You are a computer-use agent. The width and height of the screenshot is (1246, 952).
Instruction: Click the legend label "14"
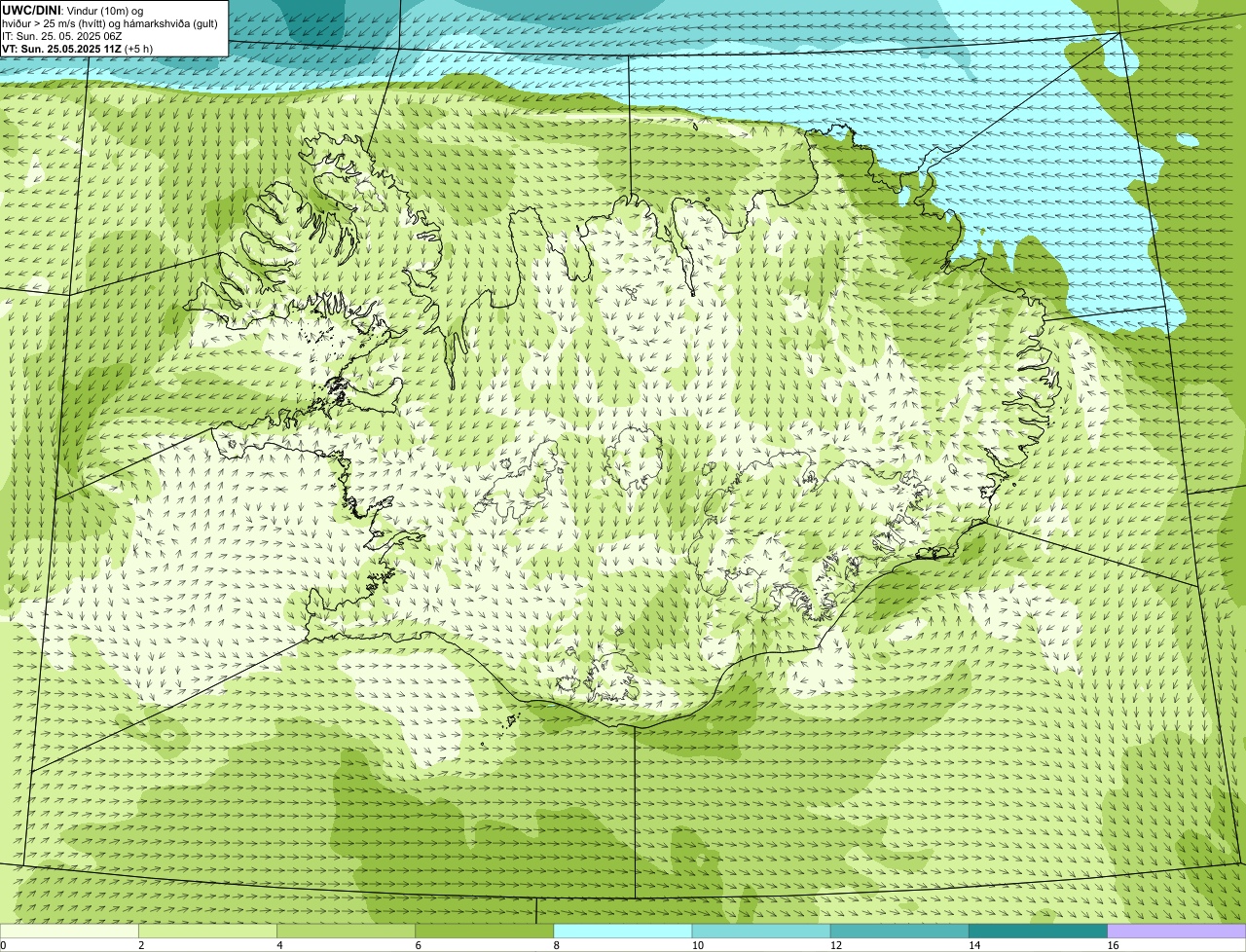point(974,945)
